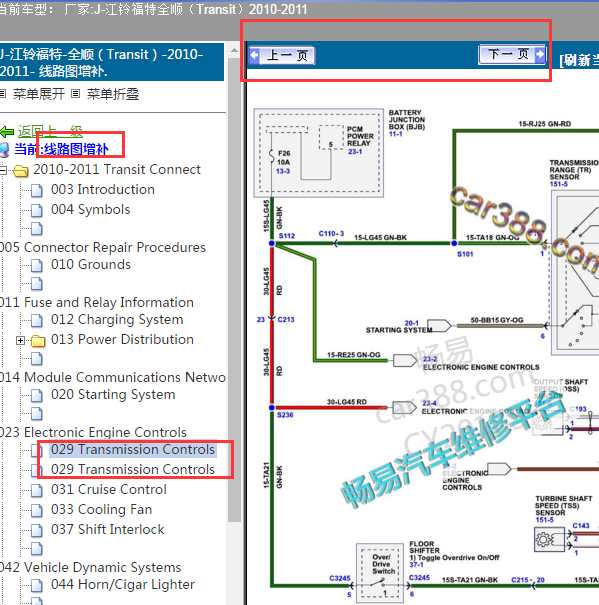
Task: Click the 23-2 Electronic Engine Controls reference
Action: pyautogui.click(x=430, y=359)
